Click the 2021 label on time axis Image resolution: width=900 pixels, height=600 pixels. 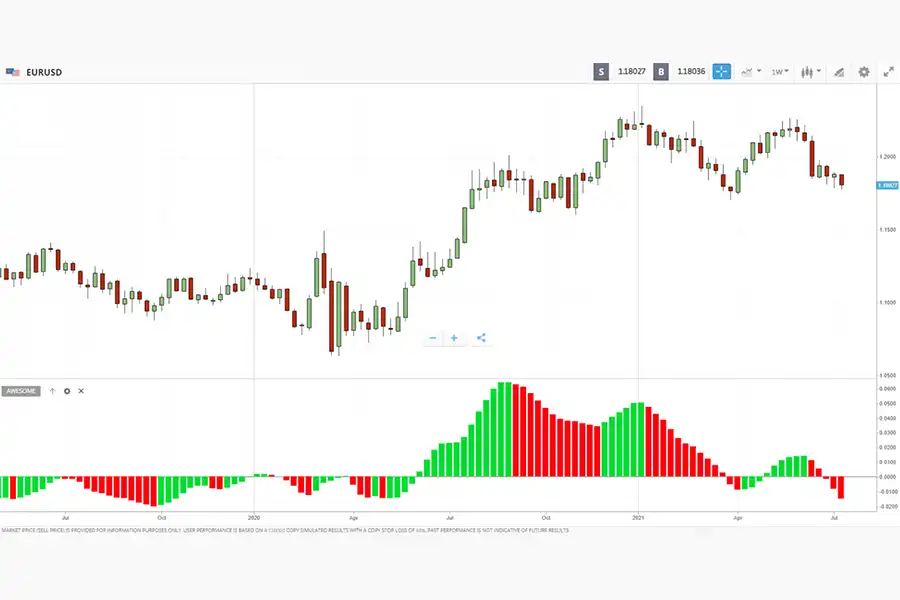point(638,518)
